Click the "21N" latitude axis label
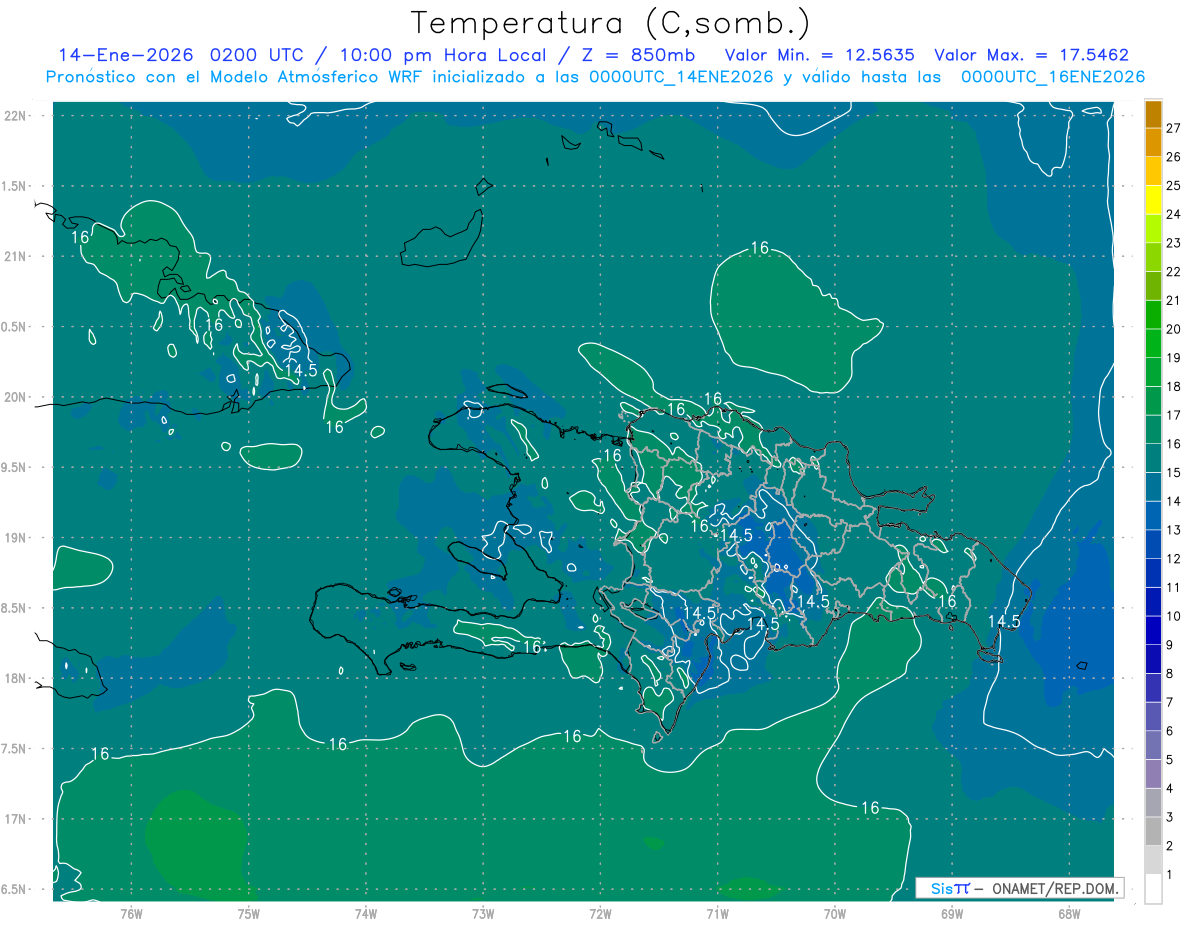Screen dimensions: 1200x927 [14, 256]
